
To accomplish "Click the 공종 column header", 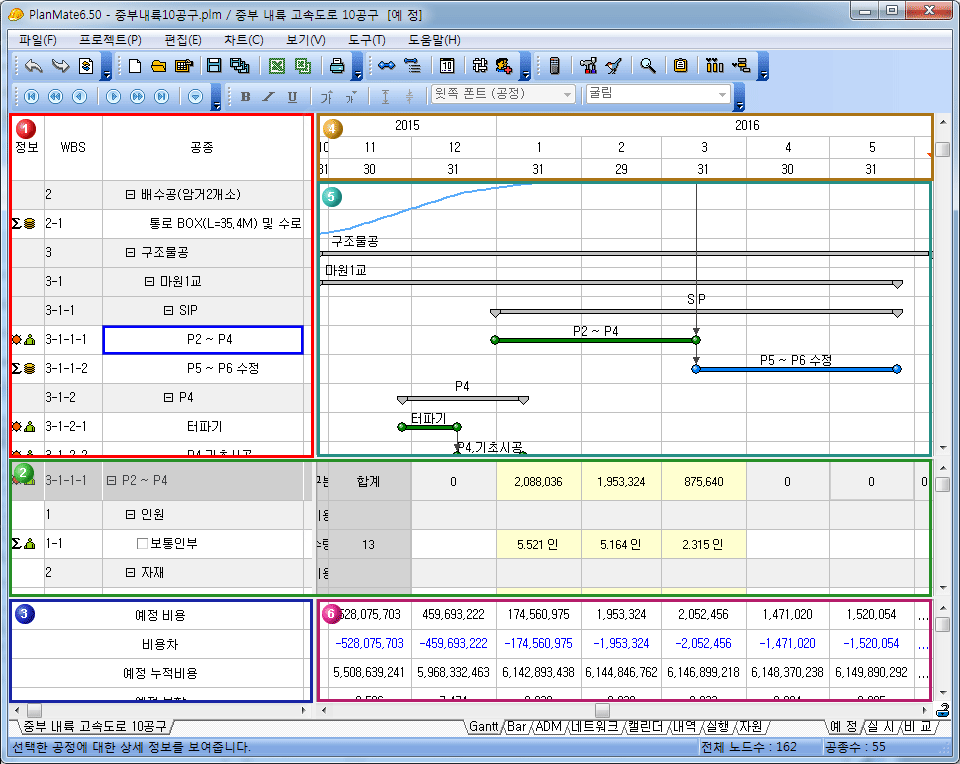I will [202, 147].
